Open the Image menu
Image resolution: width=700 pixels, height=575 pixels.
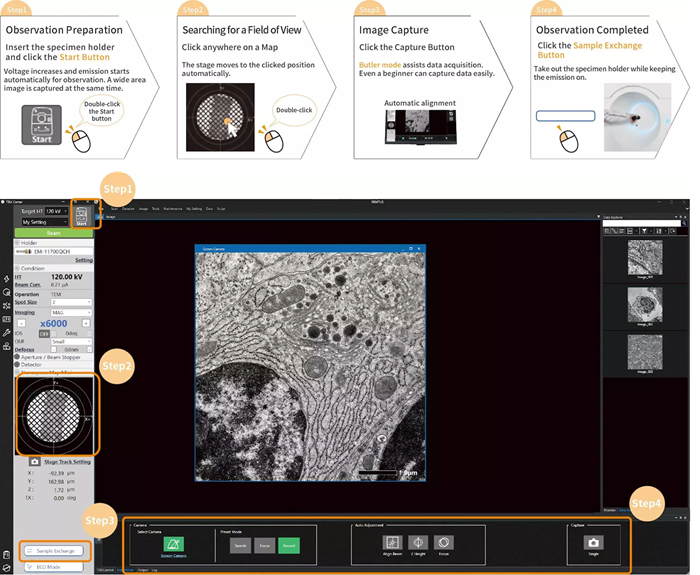click(143, 208)
